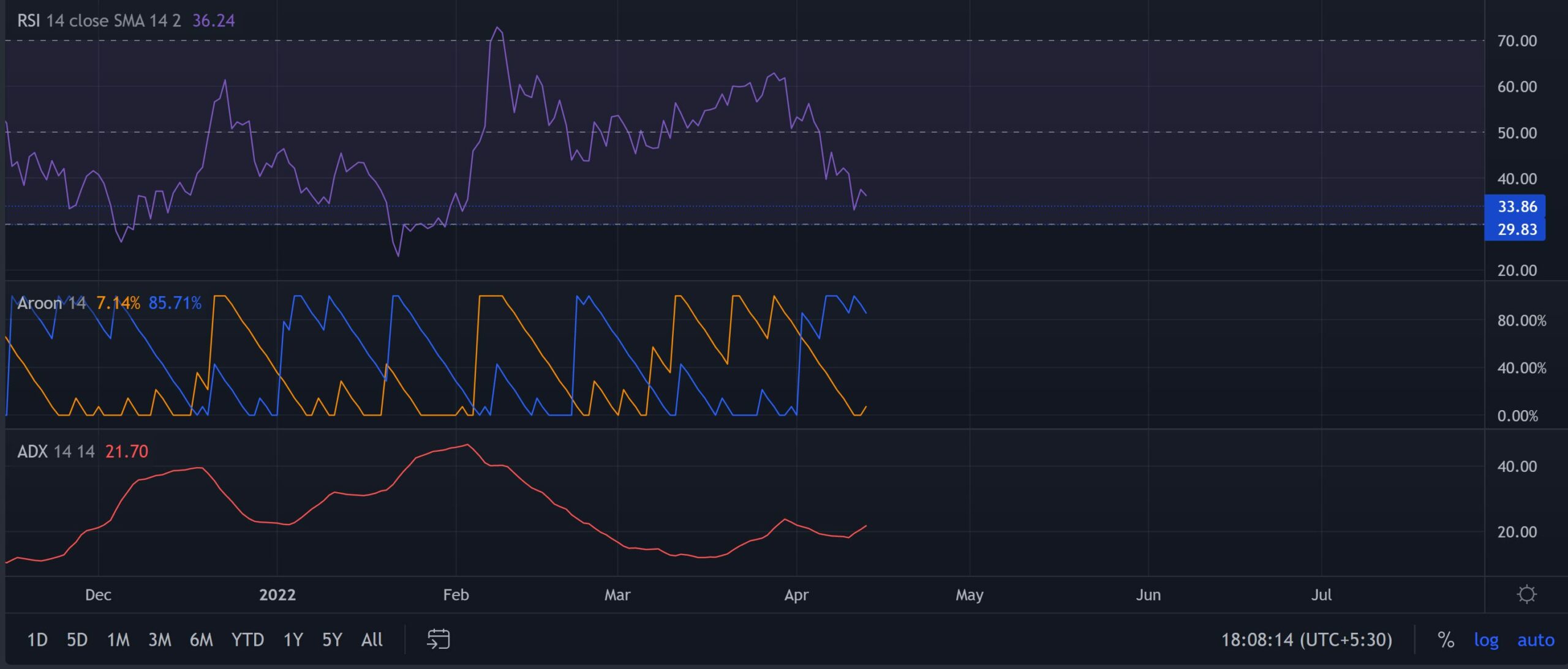Click the Dec label on the time axis

pyautogui.click(x=99, y=594)
